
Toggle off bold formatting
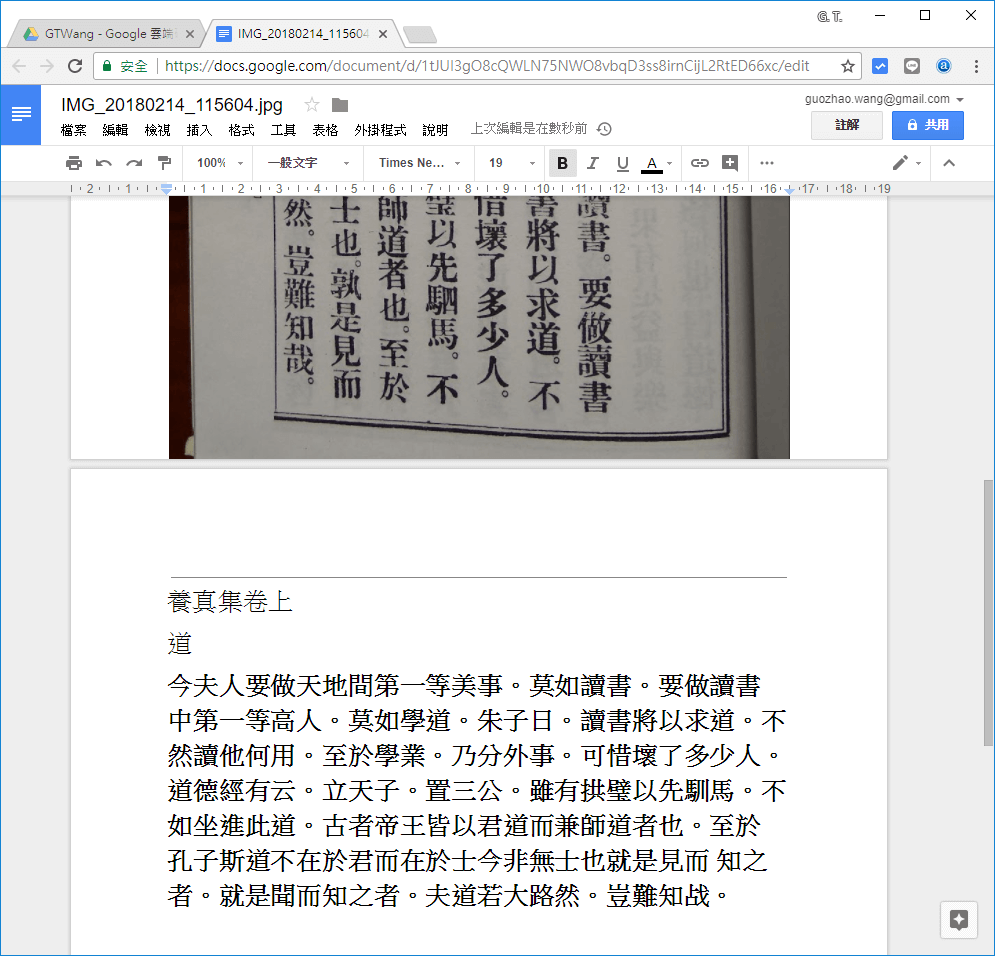(x=562, y=163)
